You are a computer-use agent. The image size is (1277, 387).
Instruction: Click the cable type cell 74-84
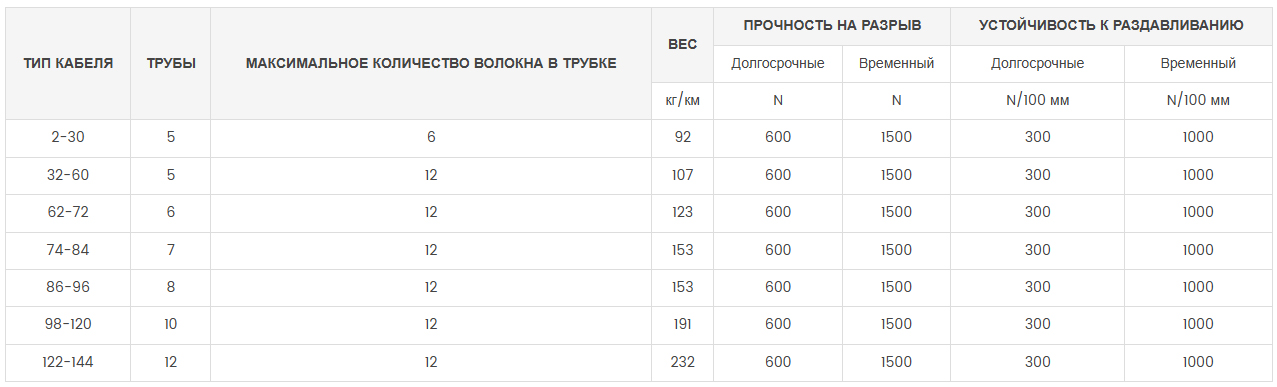[x=68, y=250]
